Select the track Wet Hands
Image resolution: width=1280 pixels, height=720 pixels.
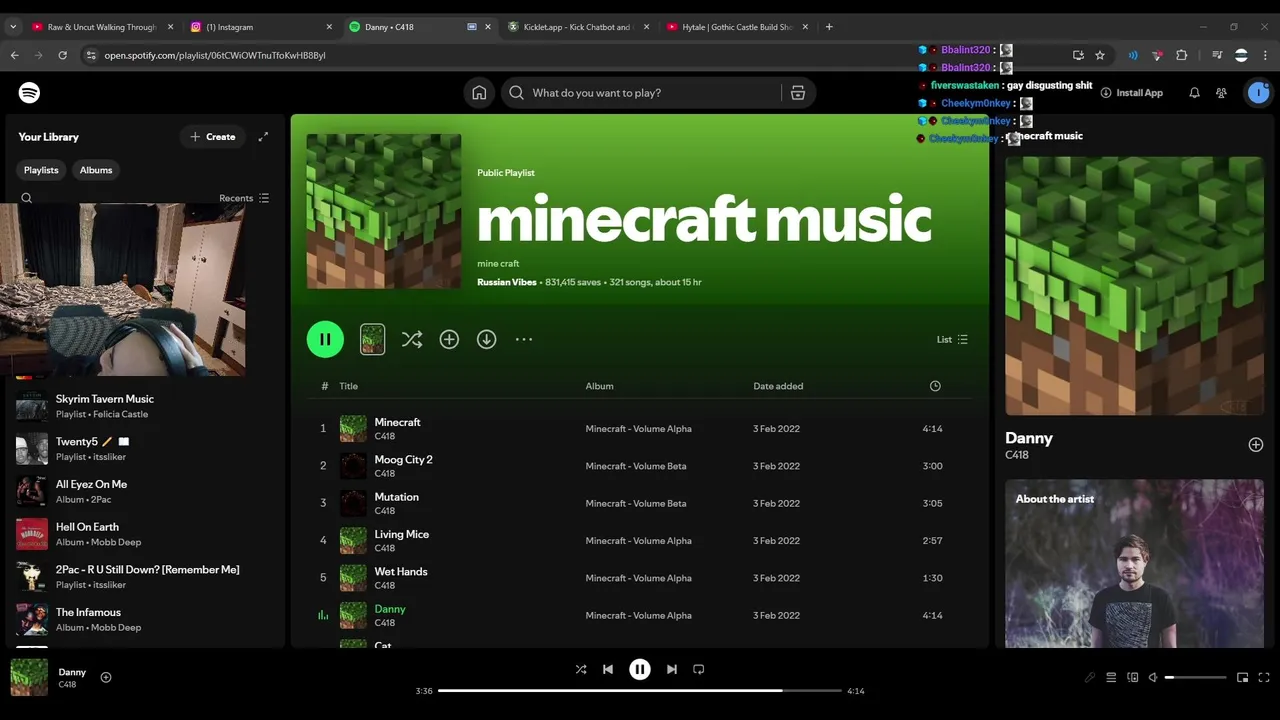tap(638, 578)
